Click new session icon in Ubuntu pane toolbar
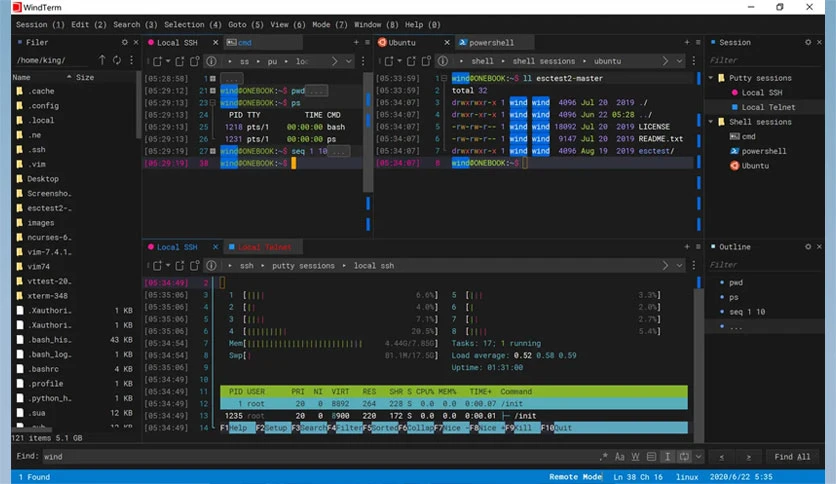Viewport: 836px width, 484px height. (x=389, y=61)
